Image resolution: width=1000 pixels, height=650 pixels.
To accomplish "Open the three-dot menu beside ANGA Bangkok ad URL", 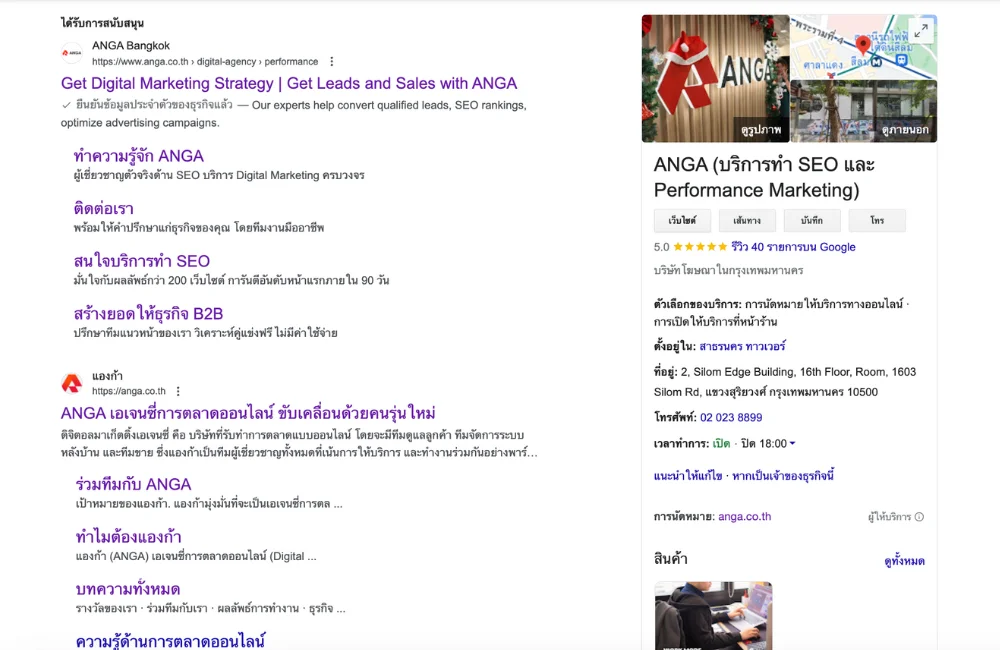I will 332,62.
